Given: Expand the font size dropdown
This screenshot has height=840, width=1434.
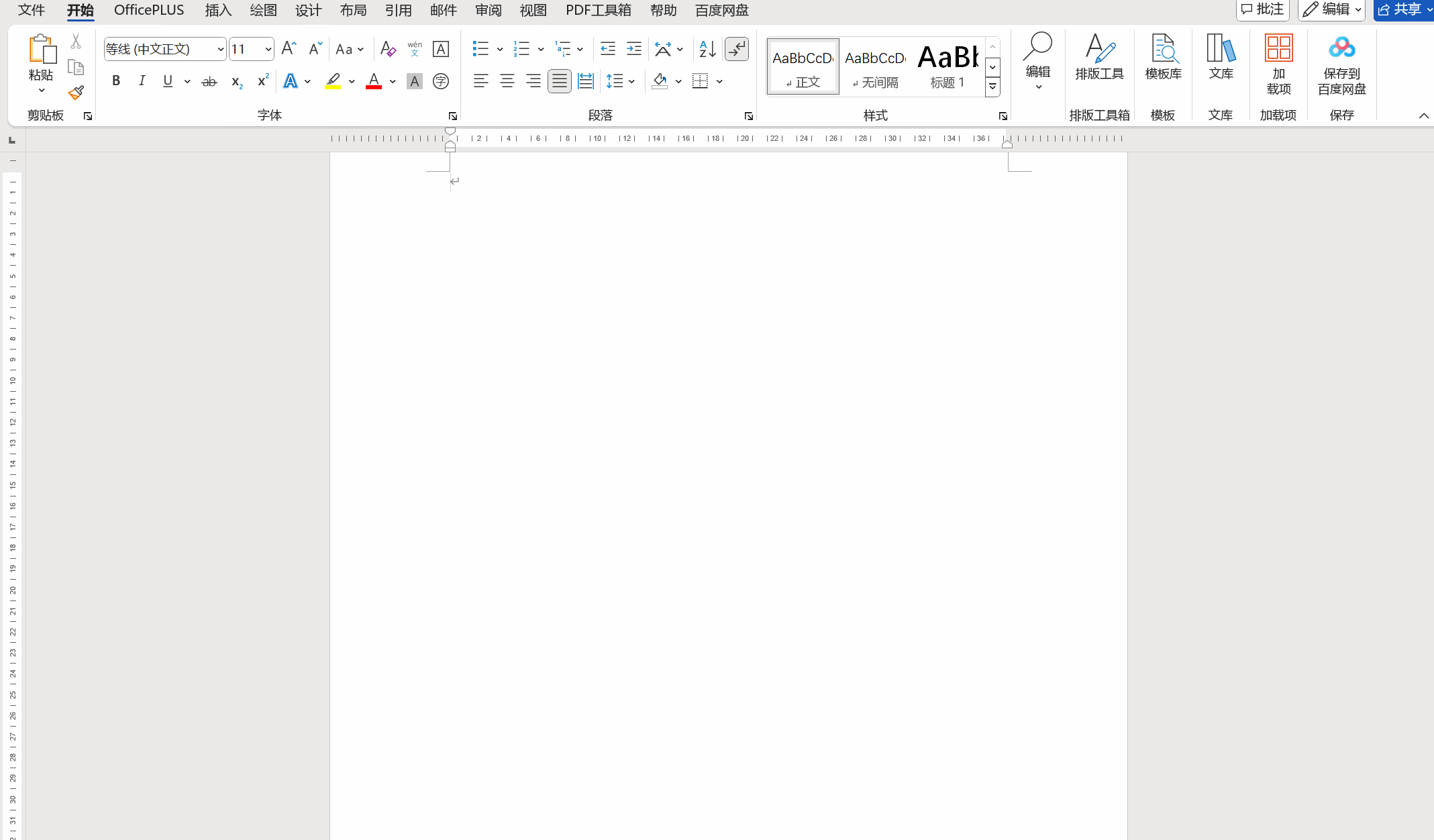Looking at the screenshot, I should (x=268, y=49).
